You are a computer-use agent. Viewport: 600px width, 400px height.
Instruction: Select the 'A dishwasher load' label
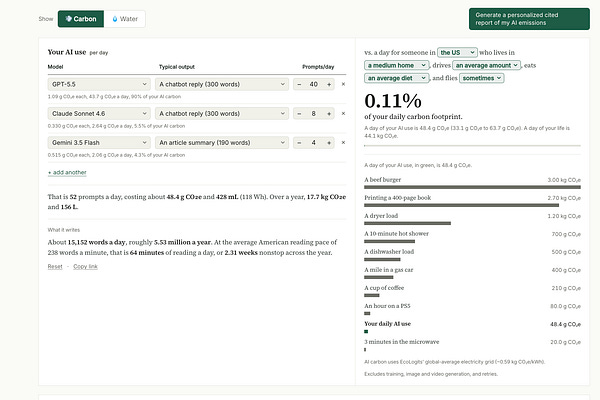389,251
